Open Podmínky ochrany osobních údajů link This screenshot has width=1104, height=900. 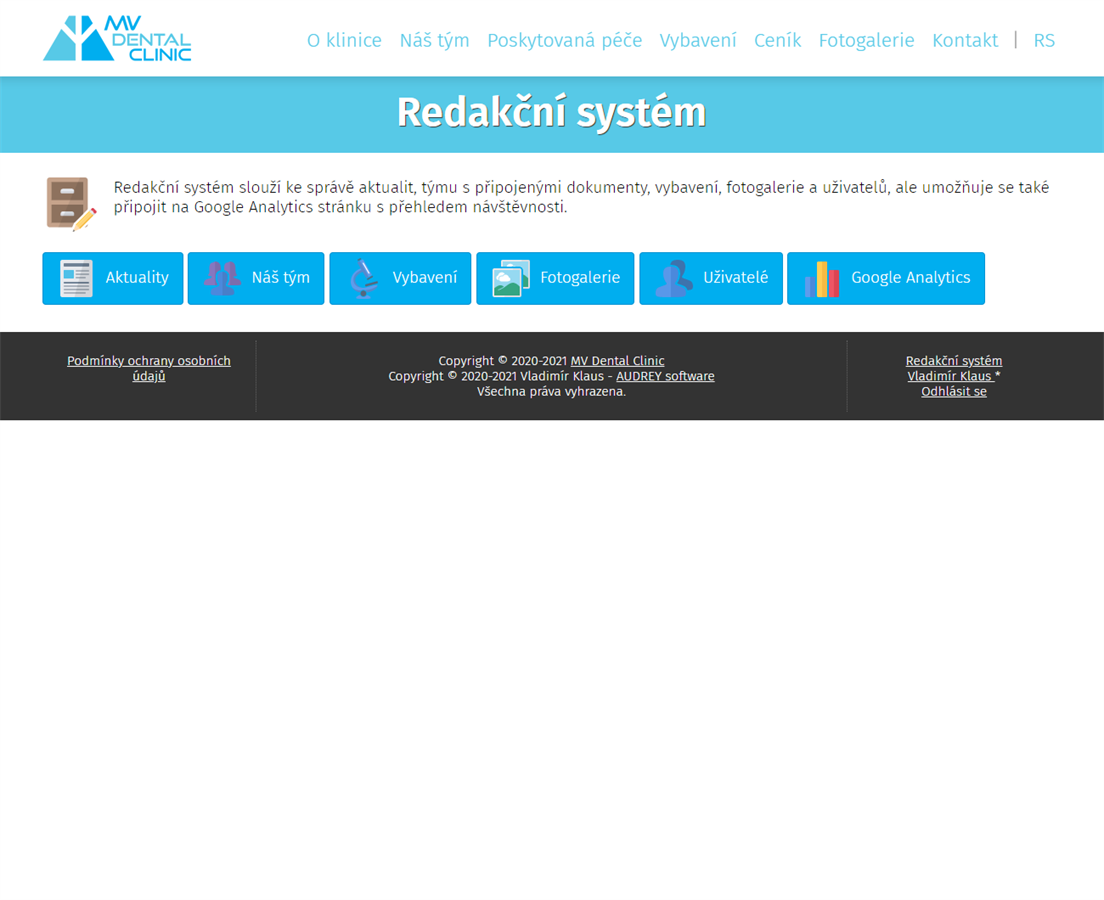pos(149,368)
